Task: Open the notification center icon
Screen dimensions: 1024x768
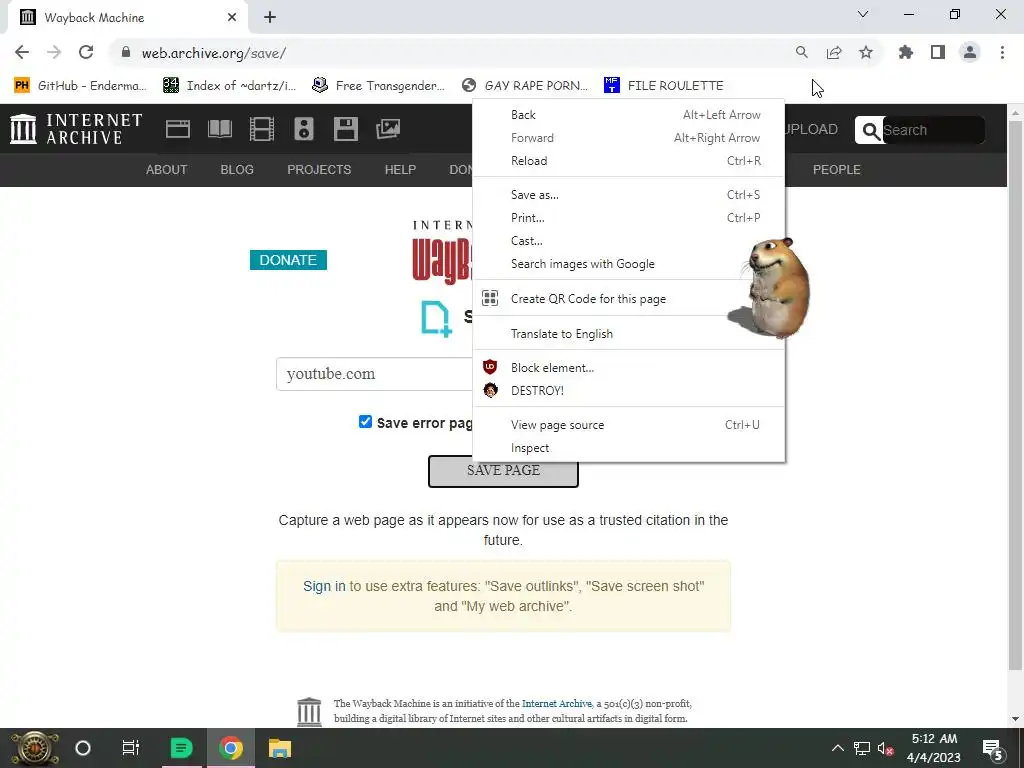Action: (x=993, y=749)
